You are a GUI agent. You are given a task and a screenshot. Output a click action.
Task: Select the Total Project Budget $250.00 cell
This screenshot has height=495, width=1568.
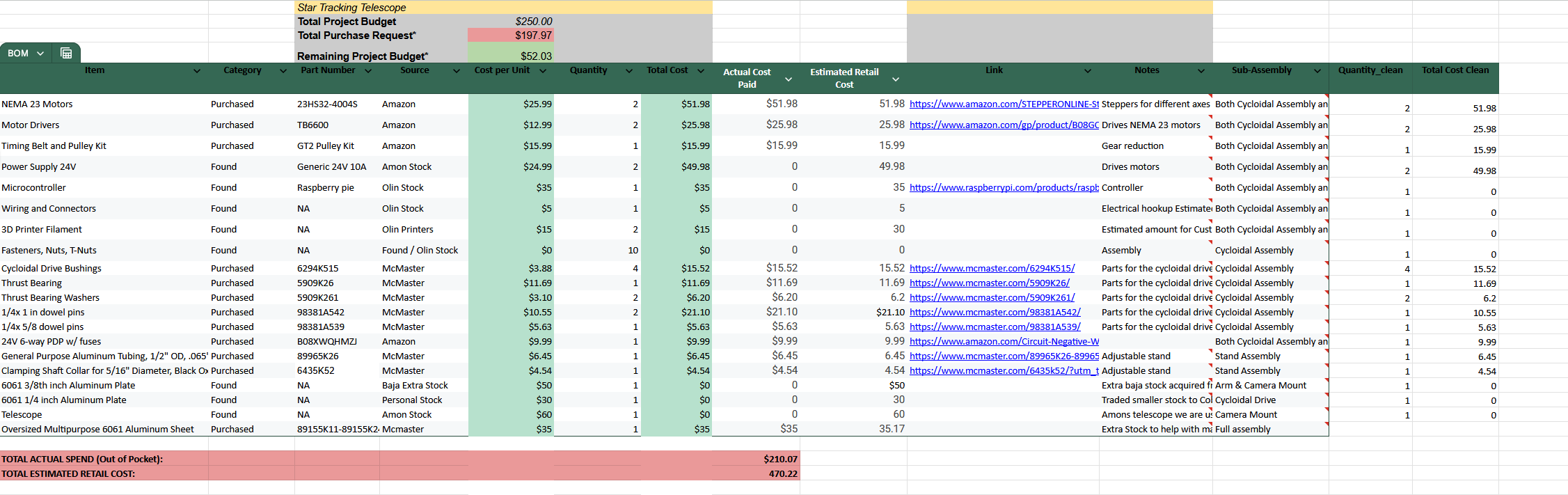511,22
